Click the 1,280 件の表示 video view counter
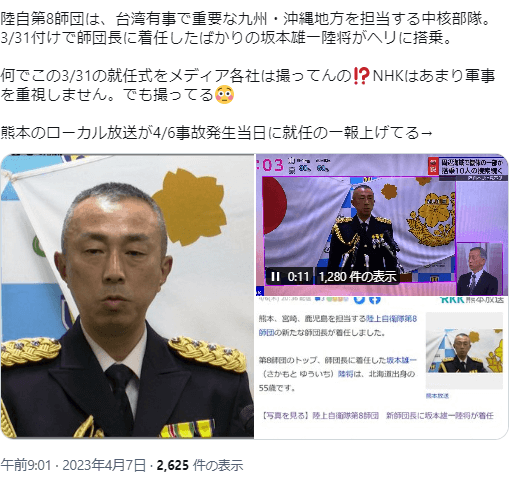 (x=358, y=276)
